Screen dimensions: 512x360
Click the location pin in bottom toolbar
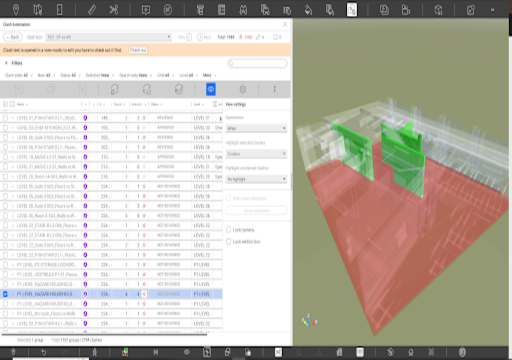(x=13, y=352)
